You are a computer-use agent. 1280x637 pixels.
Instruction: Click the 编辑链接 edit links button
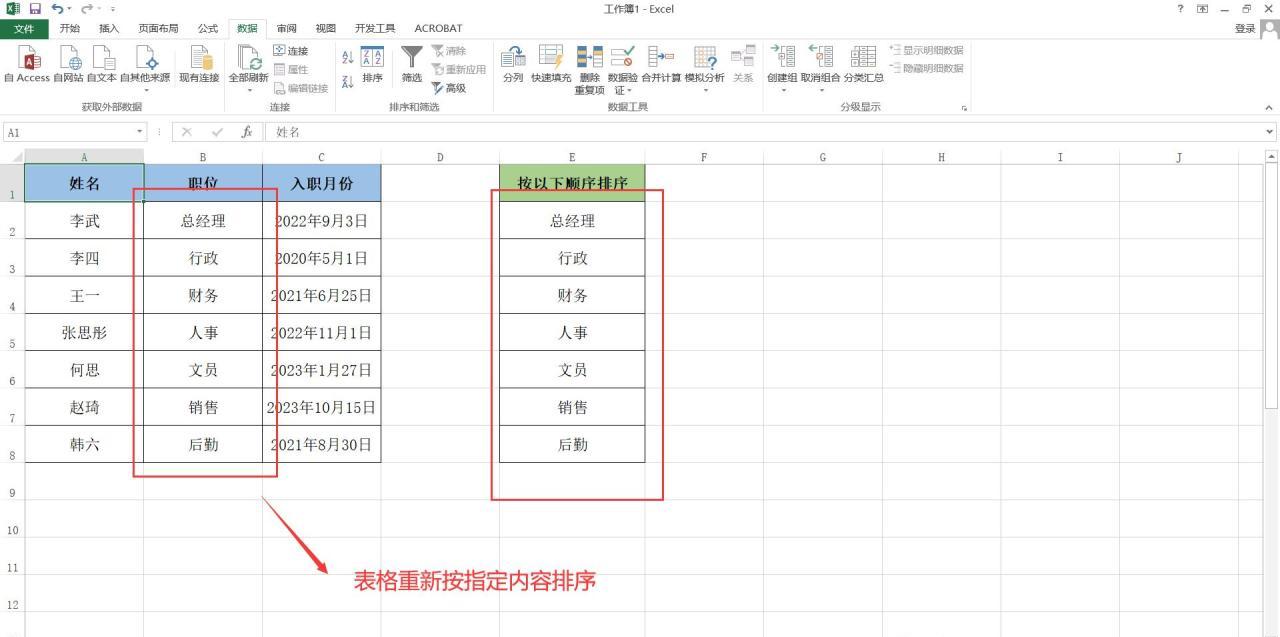coord(301,88)
